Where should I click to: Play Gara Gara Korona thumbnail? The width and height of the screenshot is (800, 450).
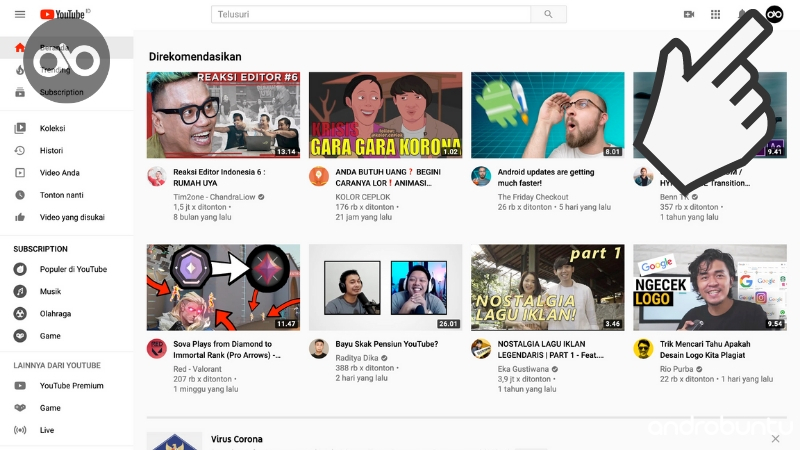tap(386, 115)
